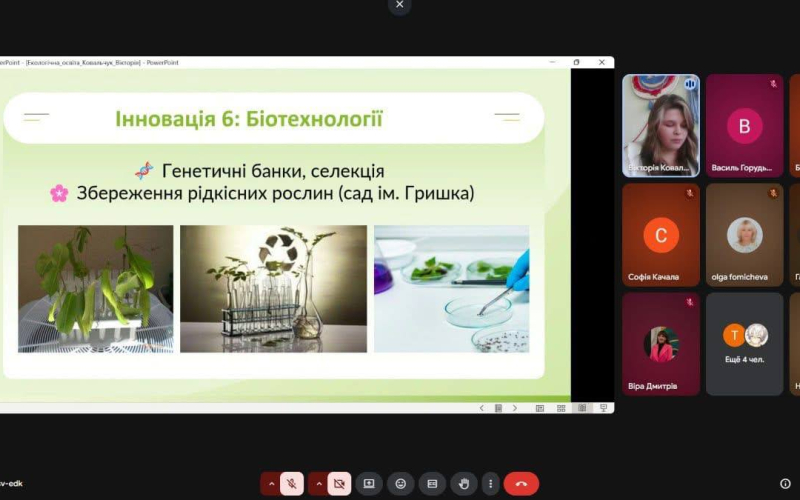
Task: Switch to PowerPoint Normal view icon
Action: point(540,408)
